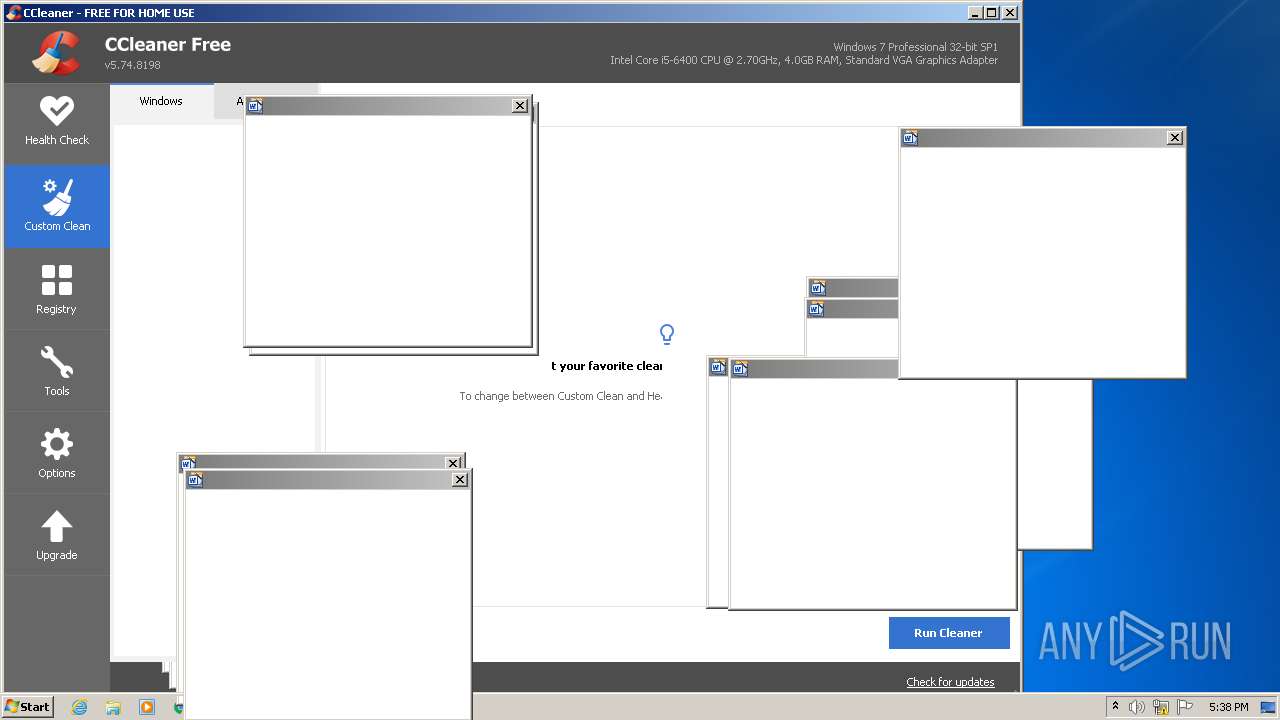Click the title bar of the top-center window
The image size is (1280, 720).
[388, 106]
